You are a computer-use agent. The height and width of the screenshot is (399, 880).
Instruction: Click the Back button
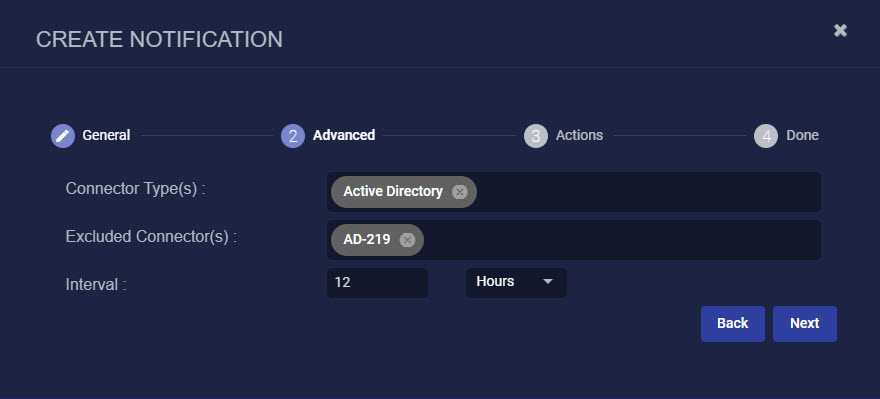click(x=733, y=324)
